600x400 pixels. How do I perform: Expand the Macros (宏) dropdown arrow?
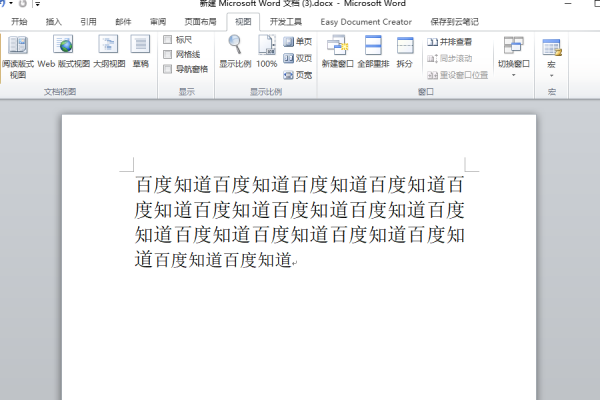point(551,75)
